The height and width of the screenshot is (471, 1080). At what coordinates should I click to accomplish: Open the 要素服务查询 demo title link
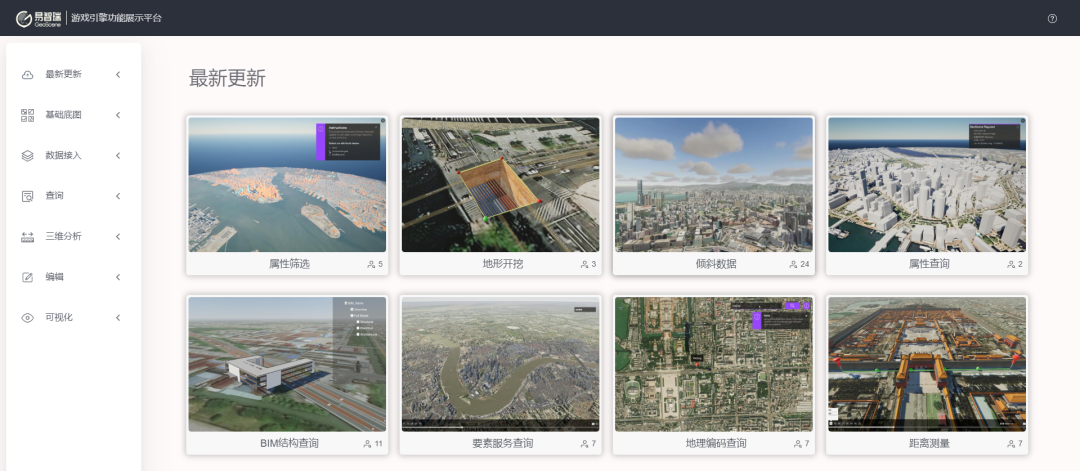tap(503, 444)
